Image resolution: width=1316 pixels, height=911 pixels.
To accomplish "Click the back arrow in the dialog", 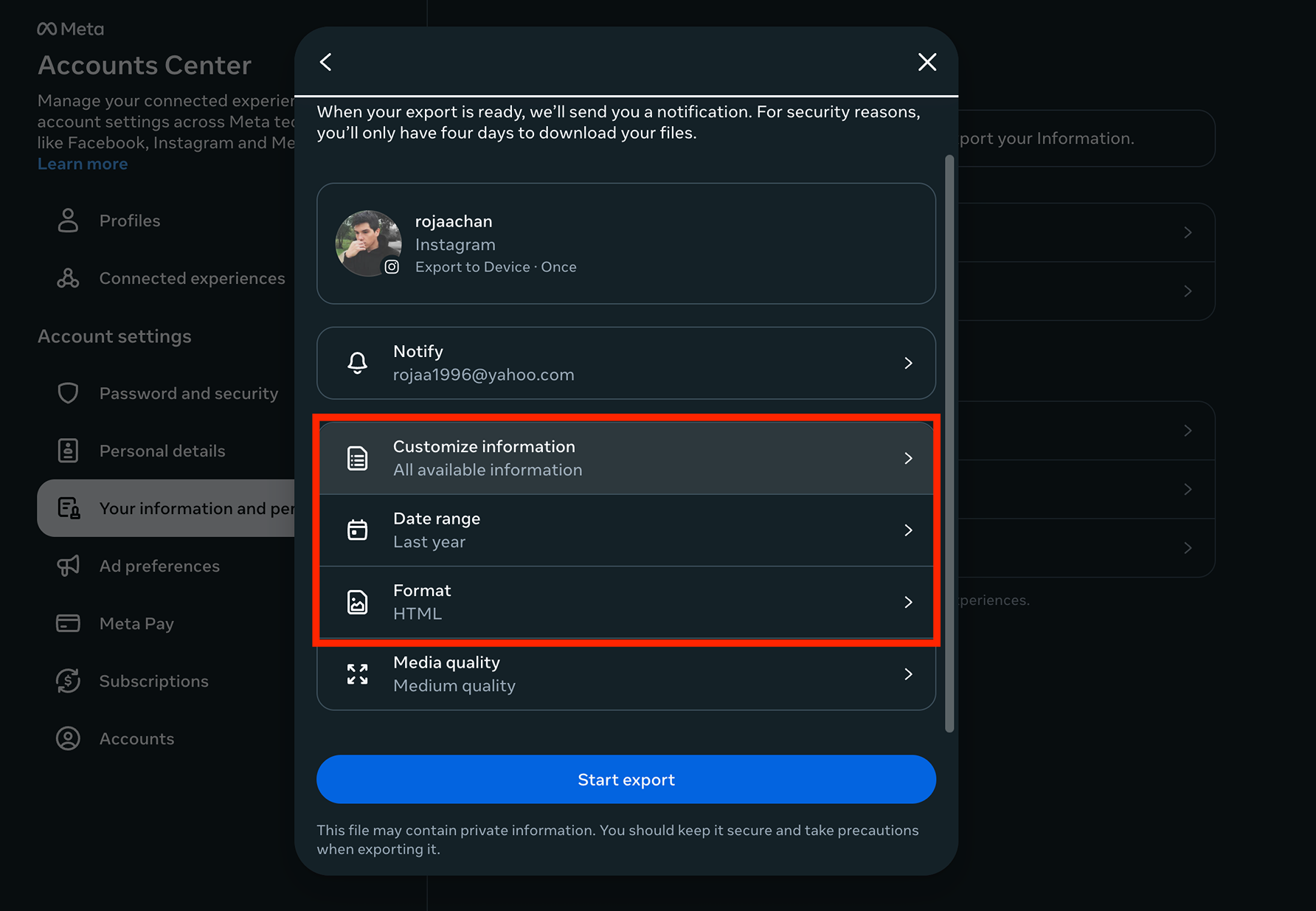I will click(x=326, y=62).
